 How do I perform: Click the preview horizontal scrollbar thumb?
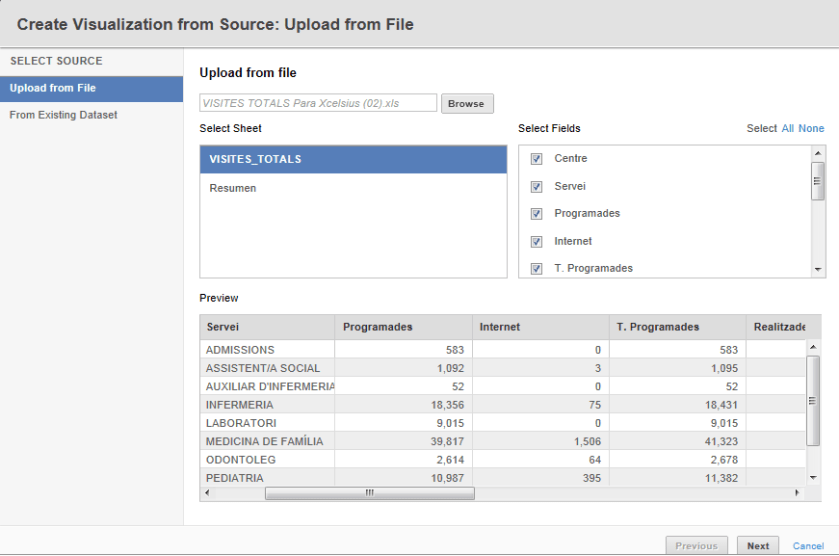369,493
